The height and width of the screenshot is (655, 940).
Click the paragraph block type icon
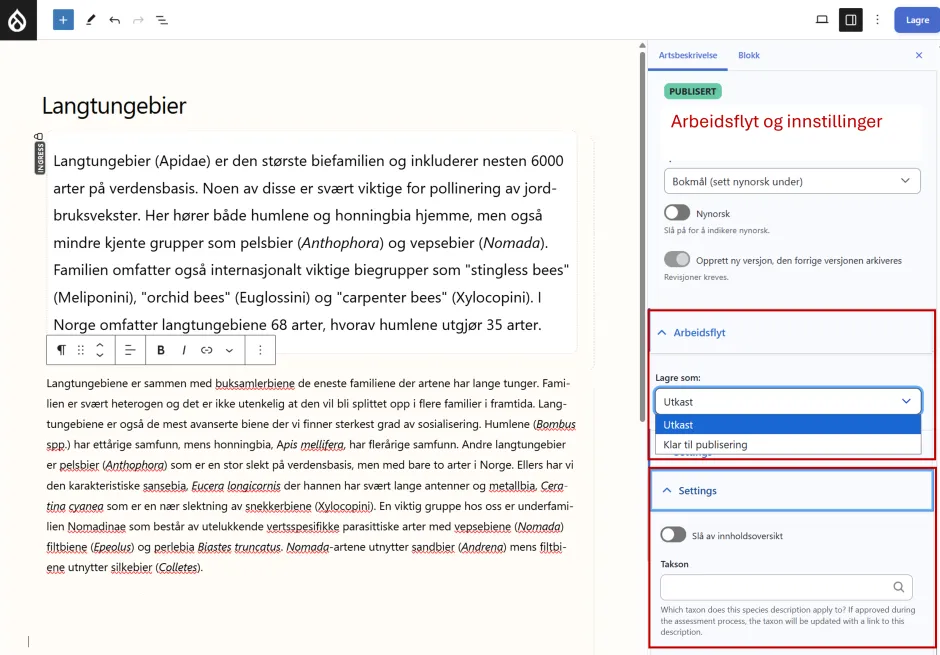click(61, 350)
